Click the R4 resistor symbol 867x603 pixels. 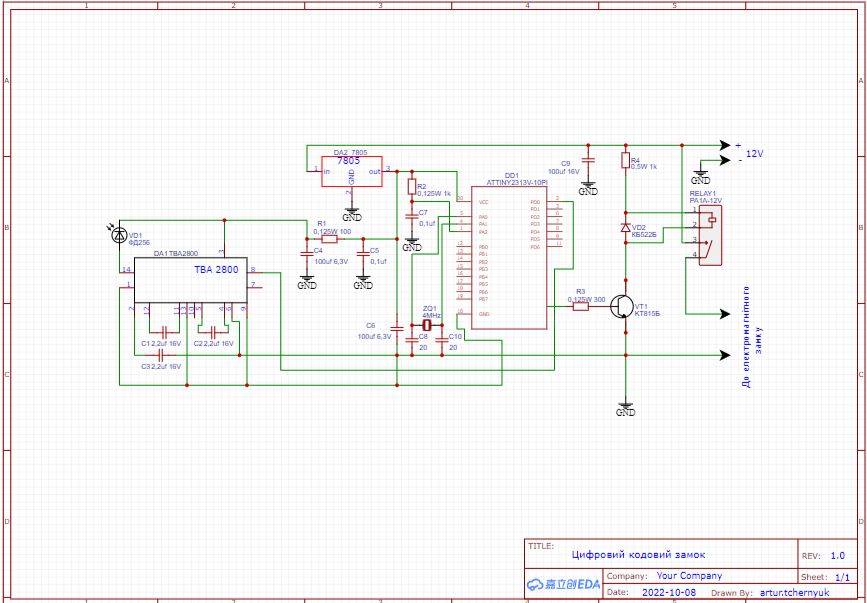pos(626,160)
